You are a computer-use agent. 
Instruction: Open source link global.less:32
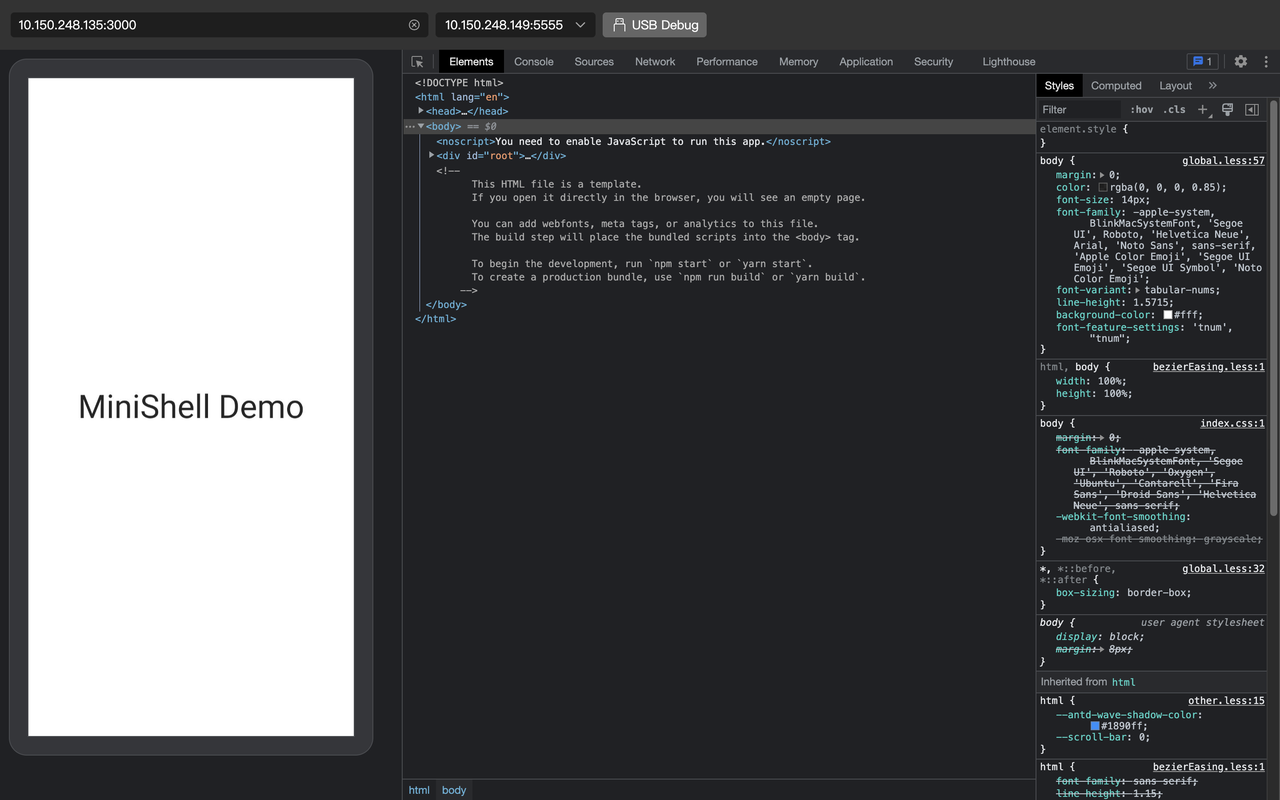[x=1223, y=569]
